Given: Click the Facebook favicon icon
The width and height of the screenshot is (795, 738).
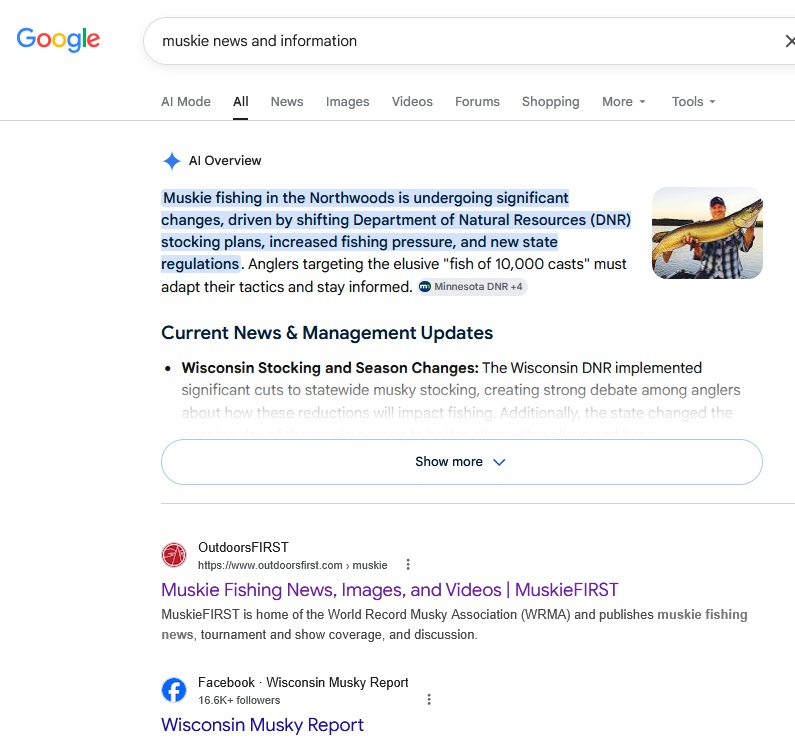Looking at the screenshot, I should coord(174,690).
